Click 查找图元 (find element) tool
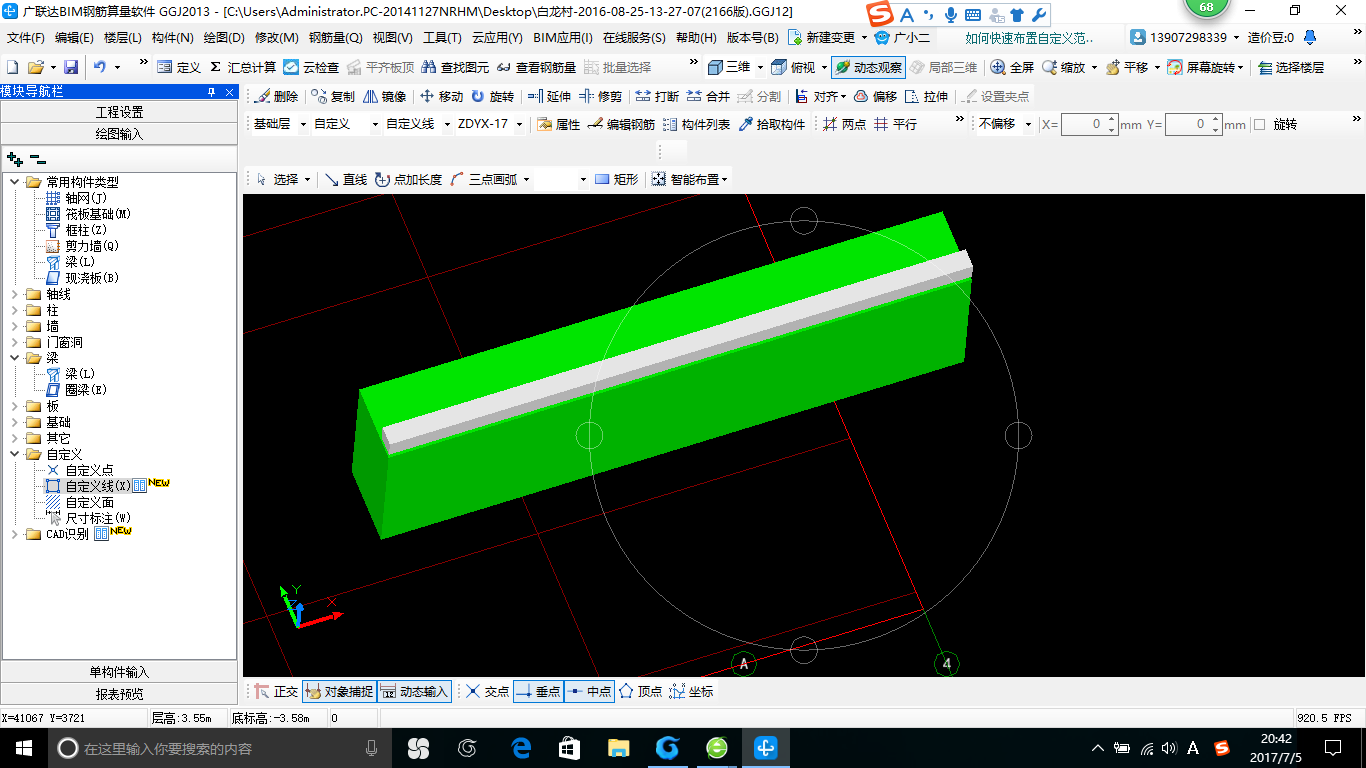 455,67
